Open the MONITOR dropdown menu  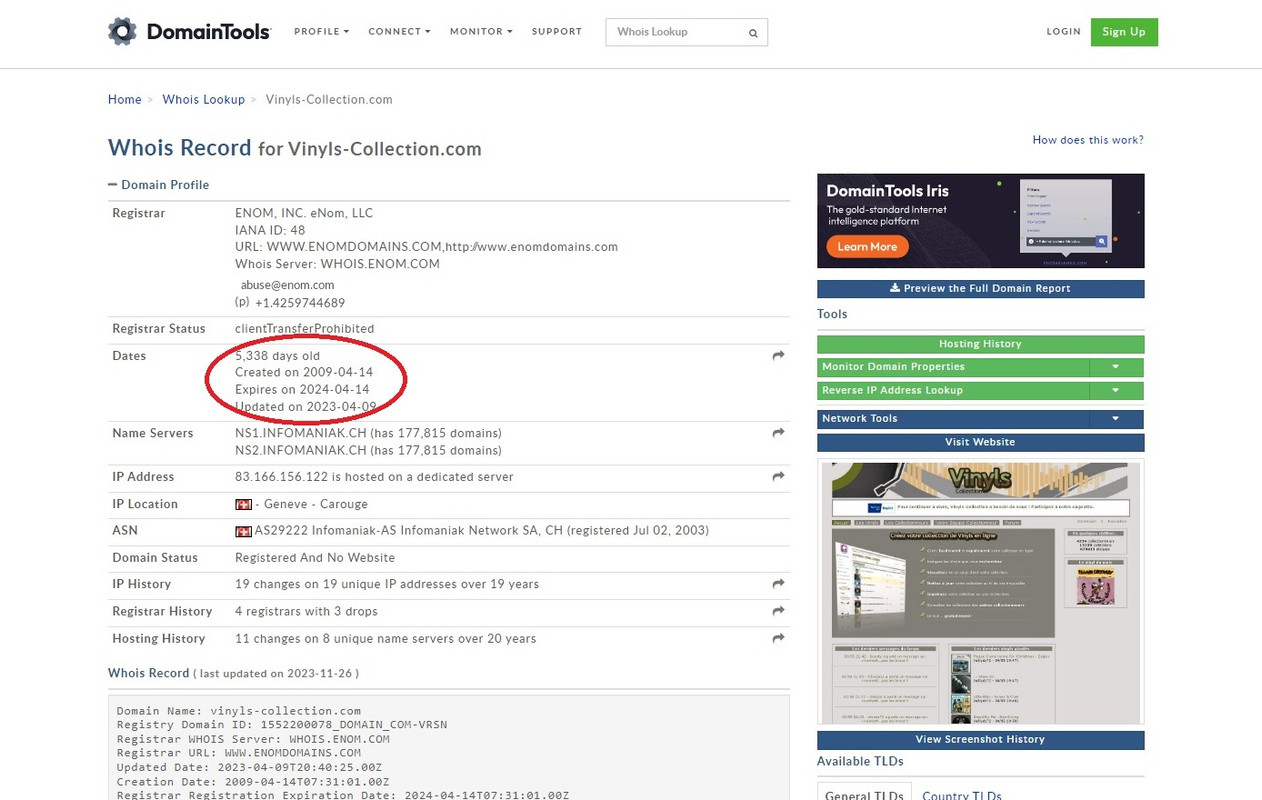pos(481,32)
